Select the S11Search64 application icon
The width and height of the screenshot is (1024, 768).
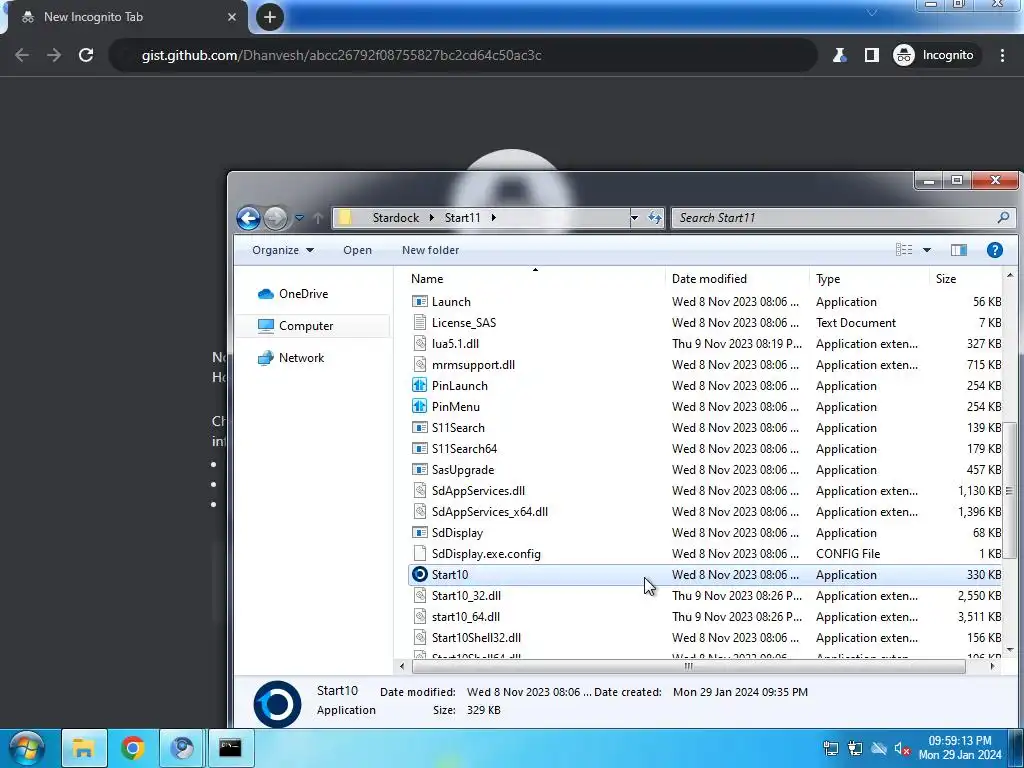tap(419, 449)
